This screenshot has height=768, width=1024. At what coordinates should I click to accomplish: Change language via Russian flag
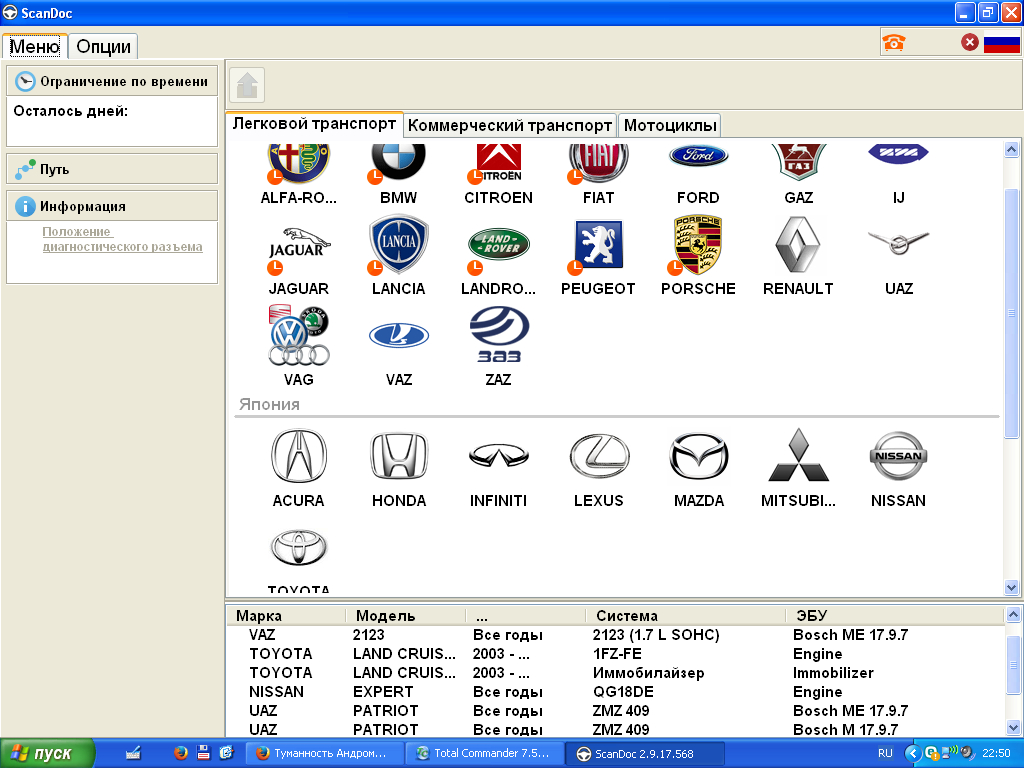1002,43
